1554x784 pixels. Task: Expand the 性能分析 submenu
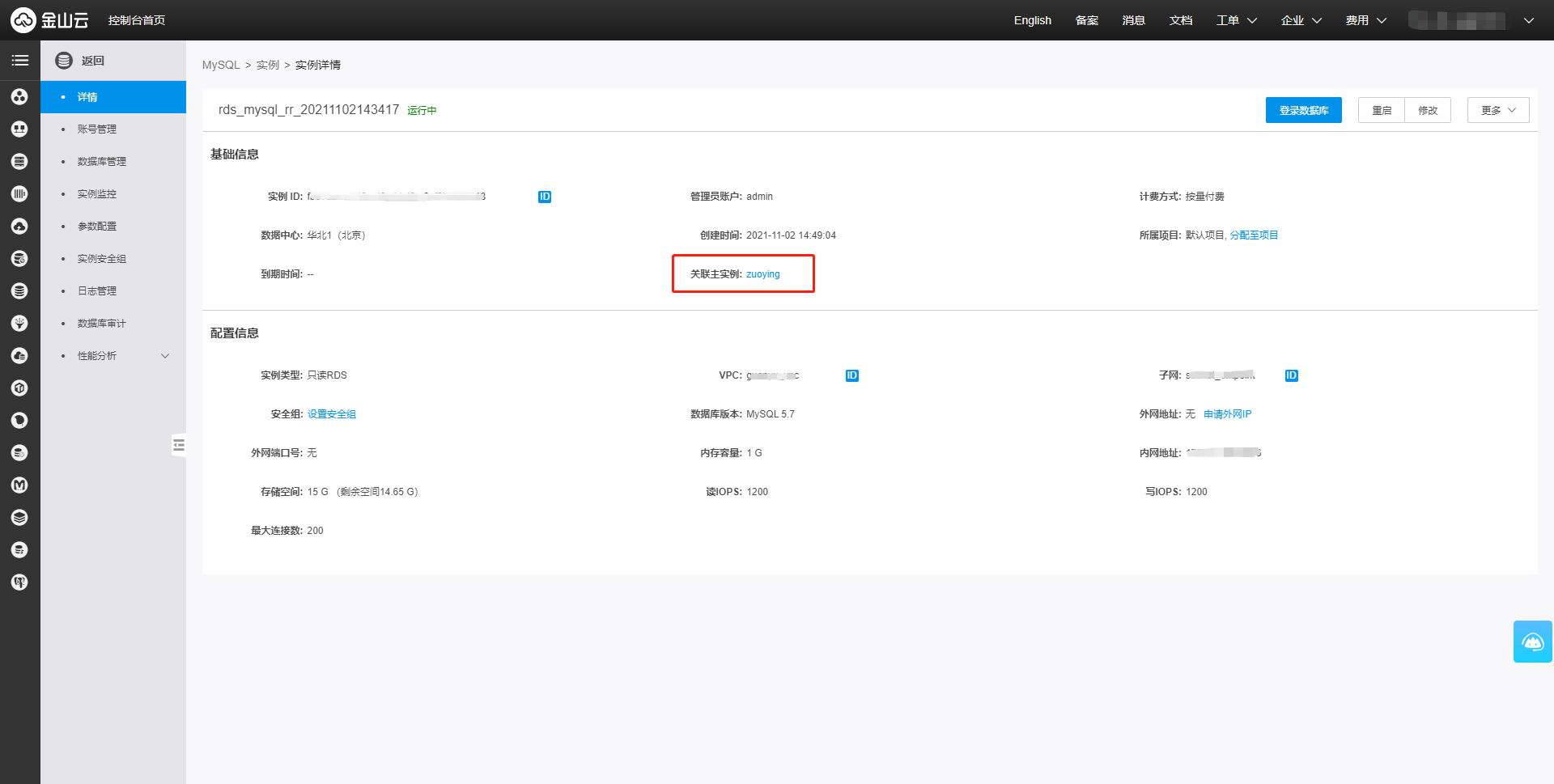[165, 356]
